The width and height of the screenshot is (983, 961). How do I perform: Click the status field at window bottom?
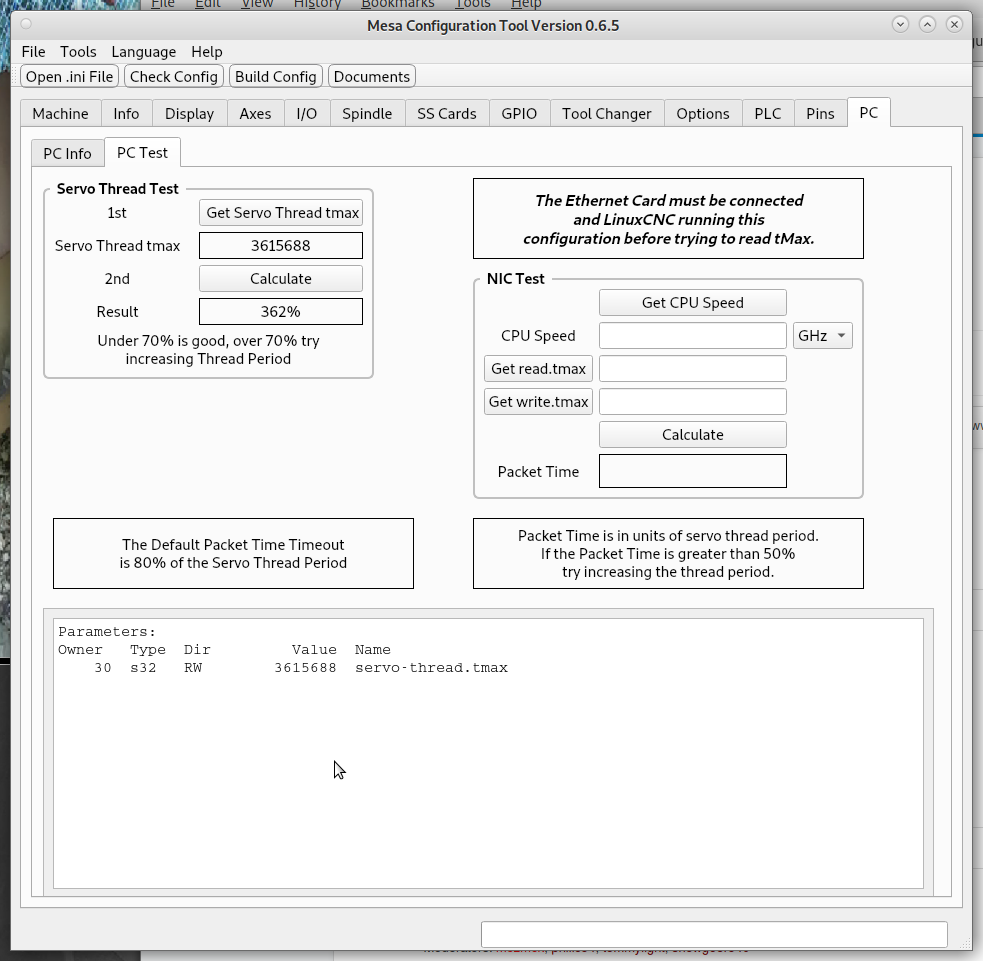click(714, 935)
